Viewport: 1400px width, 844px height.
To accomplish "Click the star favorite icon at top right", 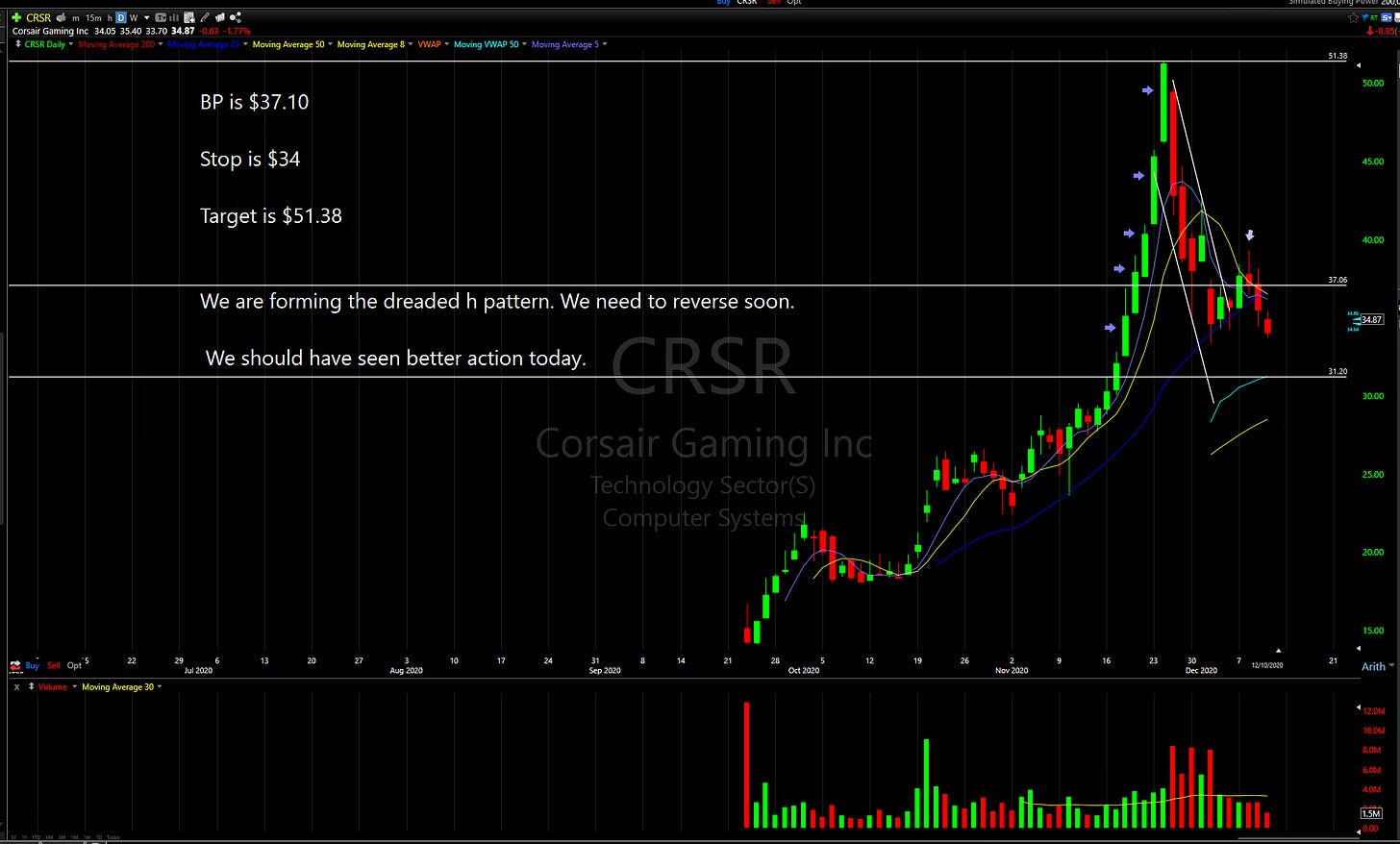I will pos(1354,17).
